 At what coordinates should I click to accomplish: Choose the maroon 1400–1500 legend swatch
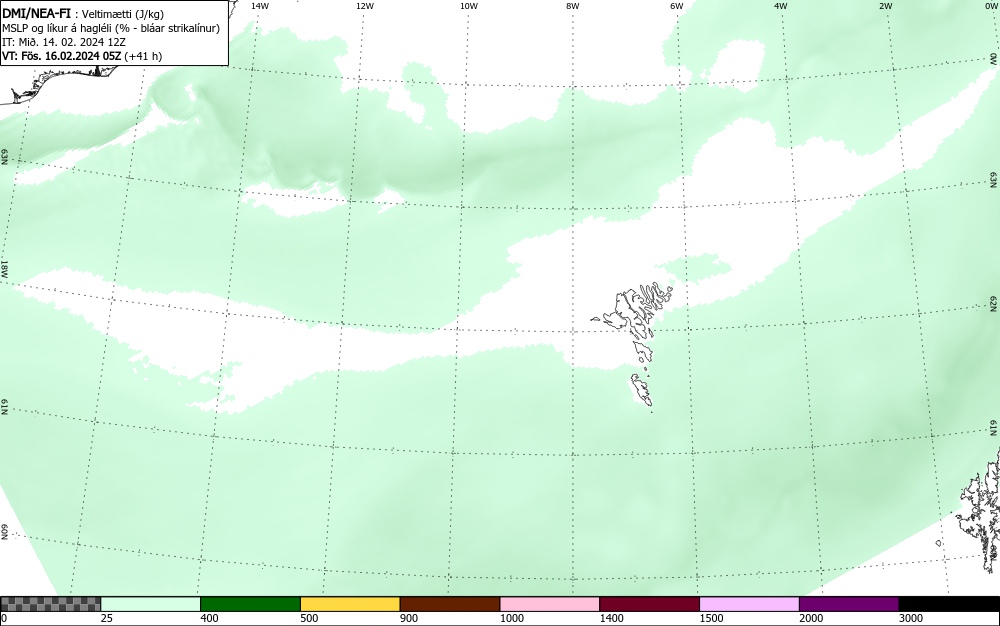click(x=649, y=604)
